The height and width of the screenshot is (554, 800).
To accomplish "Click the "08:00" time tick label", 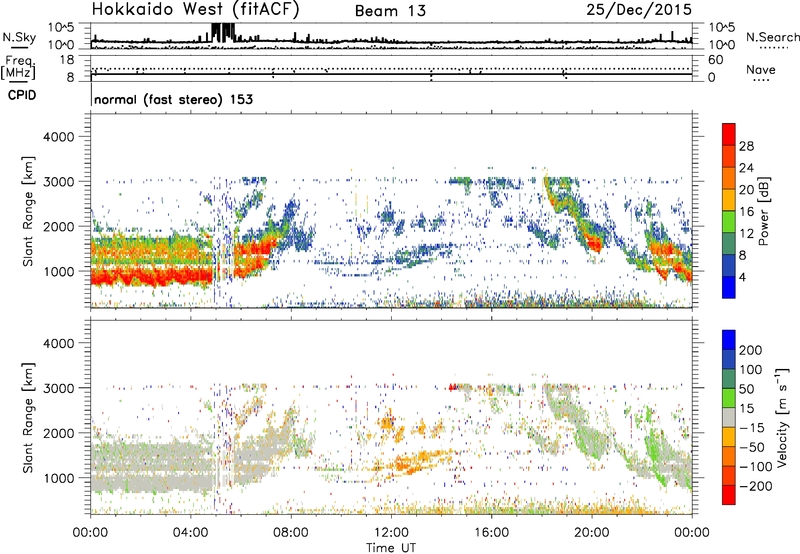I will tap(291, 533).
